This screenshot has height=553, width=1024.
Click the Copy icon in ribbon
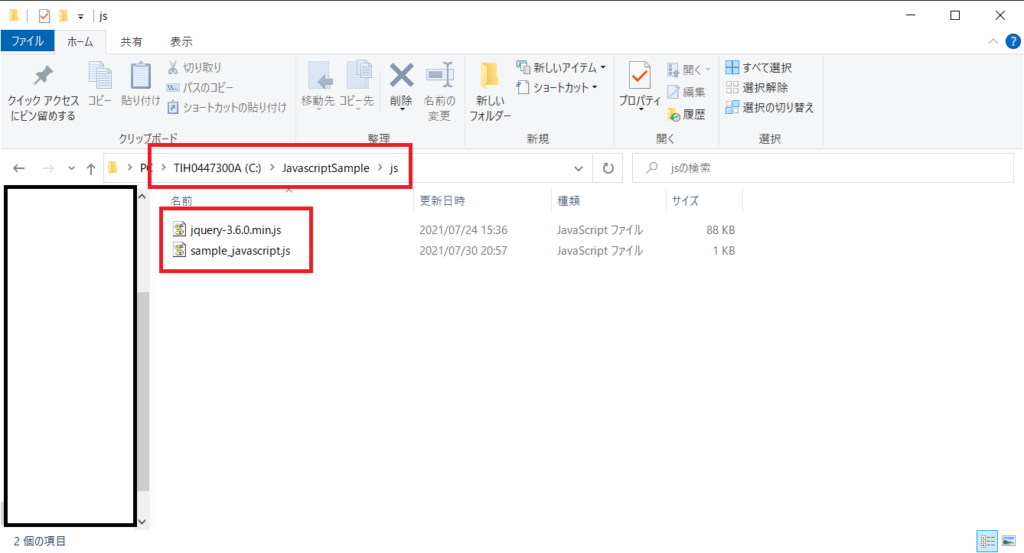click(100, 78)
